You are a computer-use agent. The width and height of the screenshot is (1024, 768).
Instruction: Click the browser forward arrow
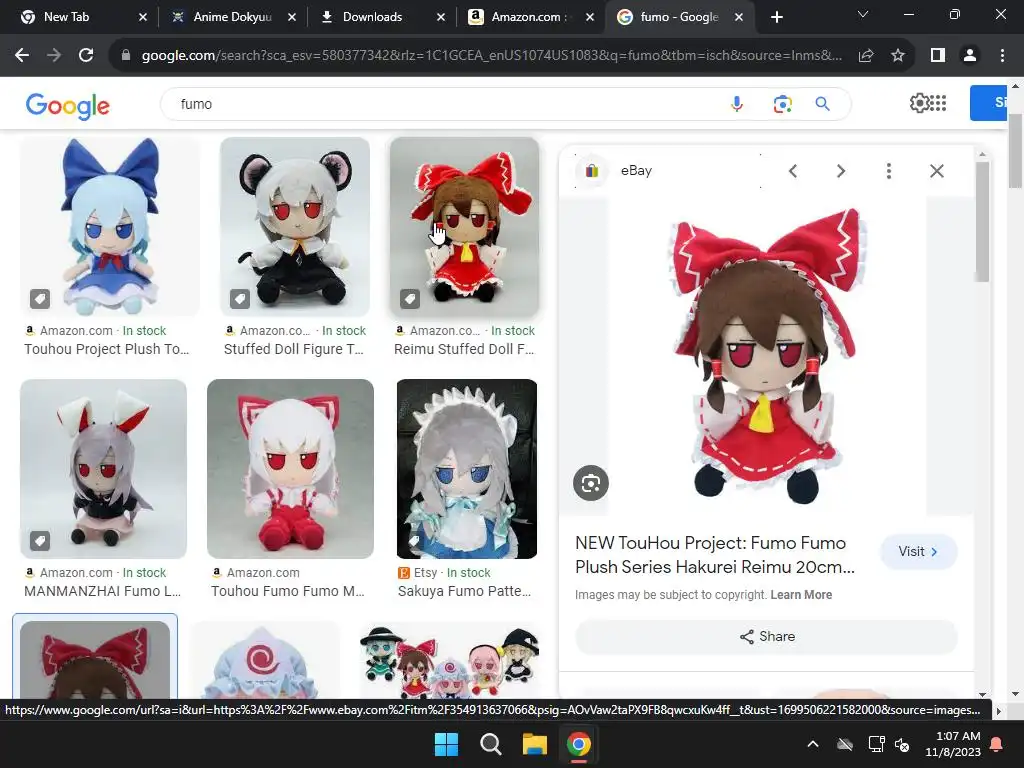click(54, 56)
